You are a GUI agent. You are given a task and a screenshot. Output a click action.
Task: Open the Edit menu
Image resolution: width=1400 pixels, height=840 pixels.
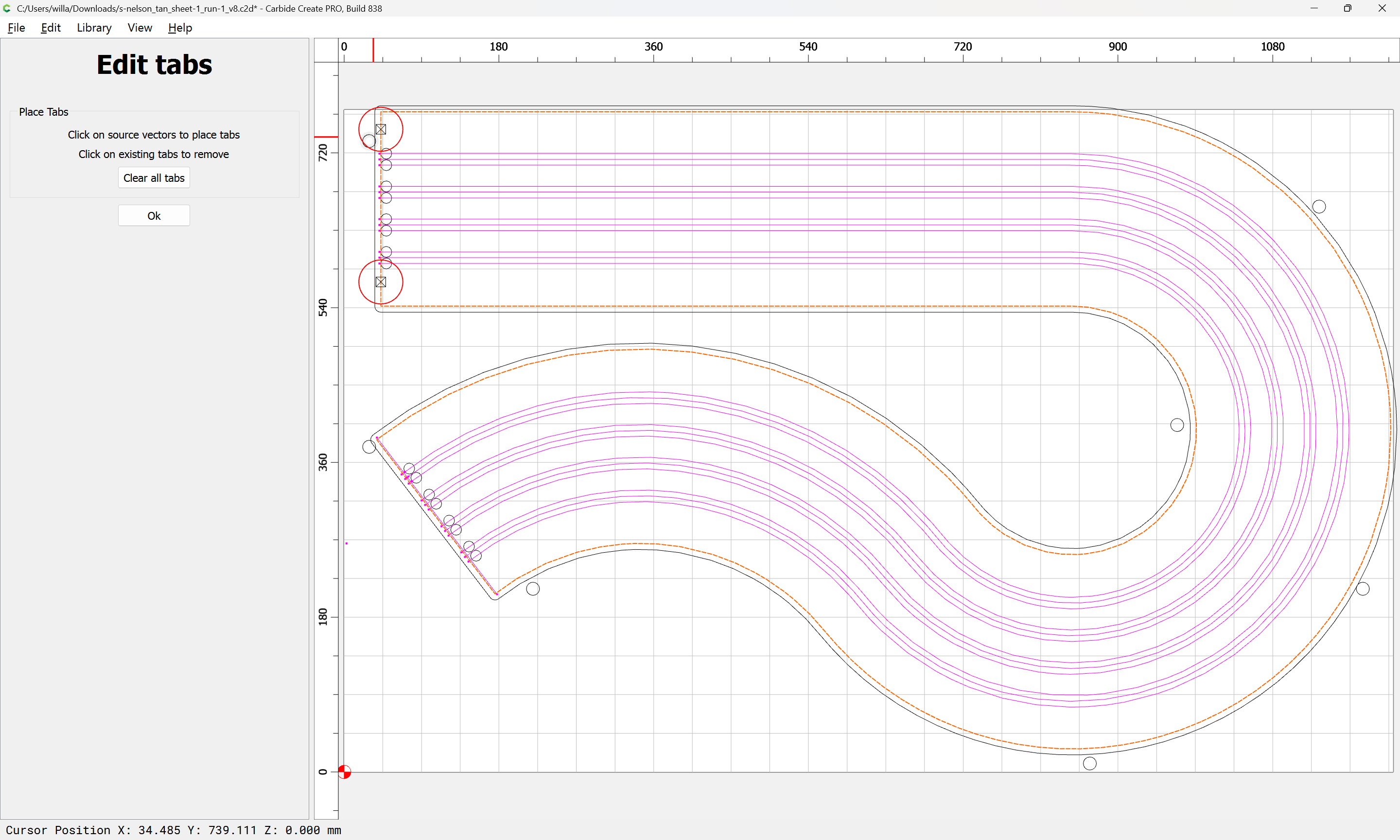51,28
